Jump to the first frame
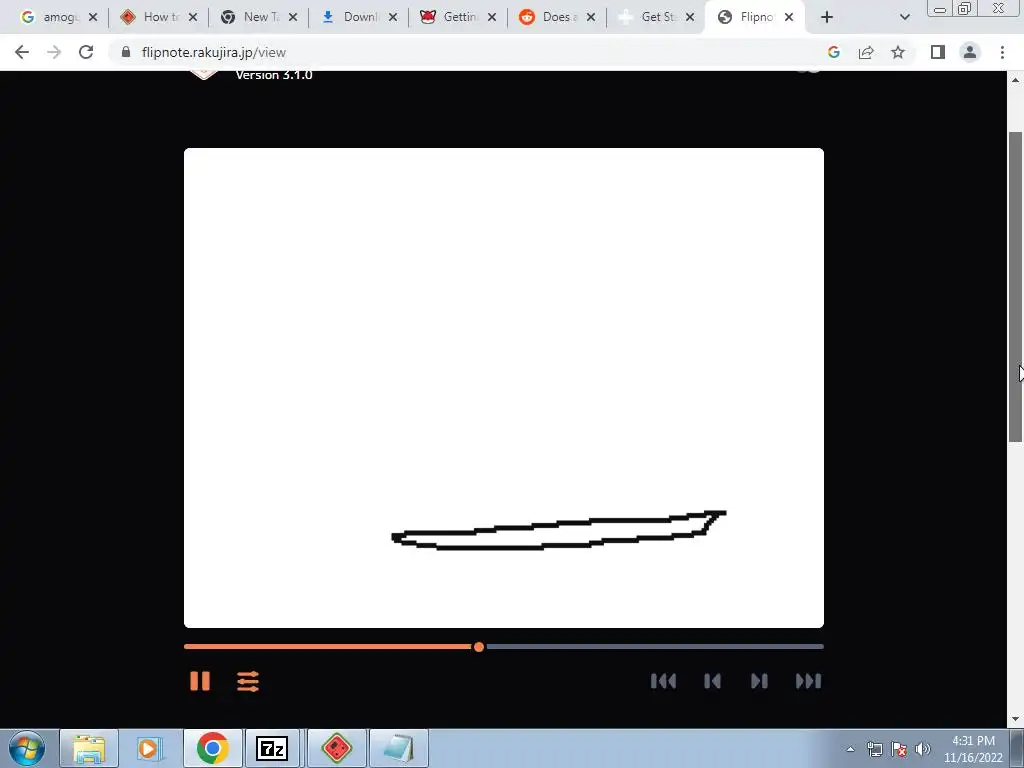Image resolution: width=1024 pixels, height=768 pixels. click(664, 681)
